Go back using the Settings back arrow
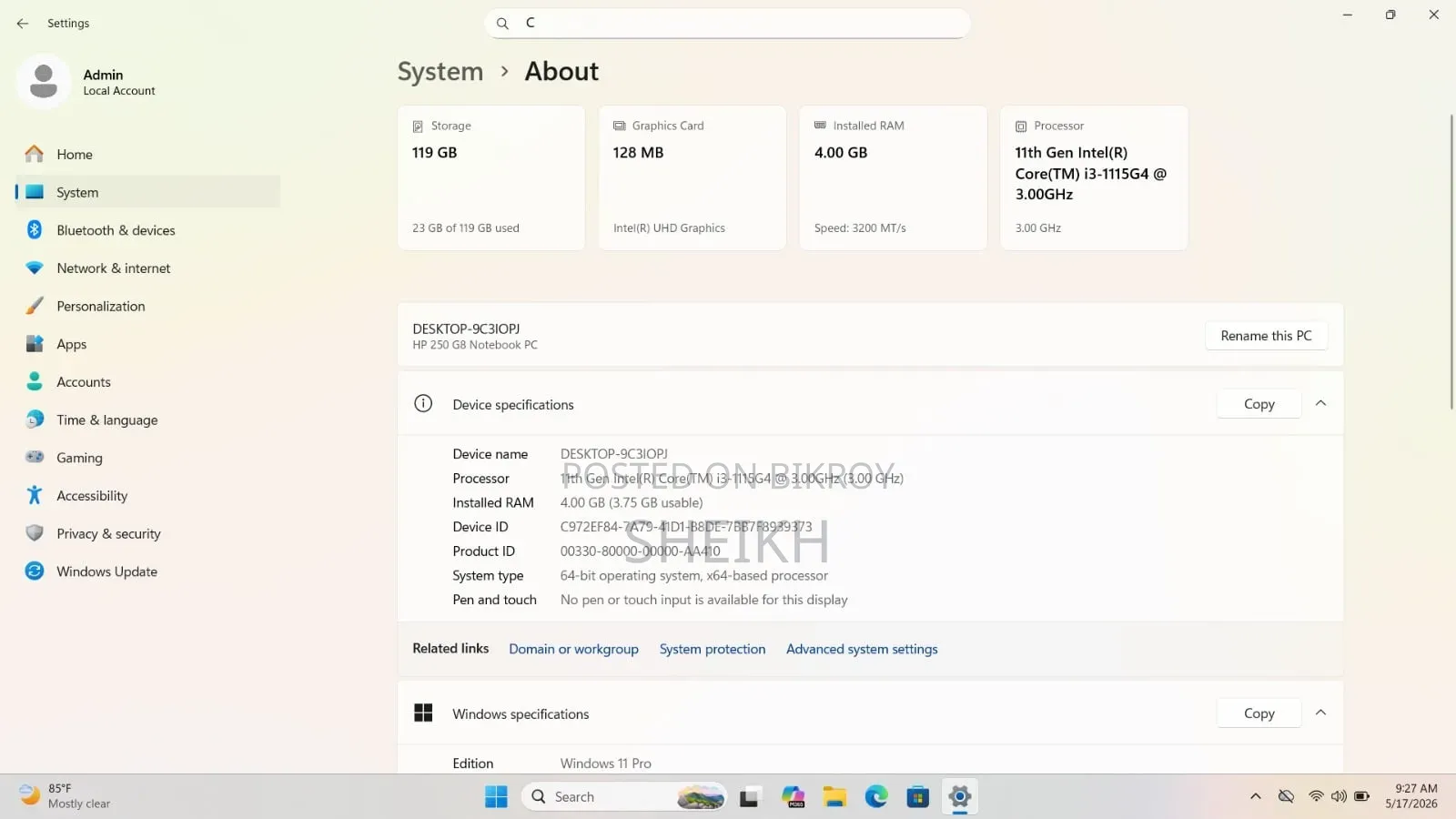This screenshot has width=1456, height=819. coord(23,24)
